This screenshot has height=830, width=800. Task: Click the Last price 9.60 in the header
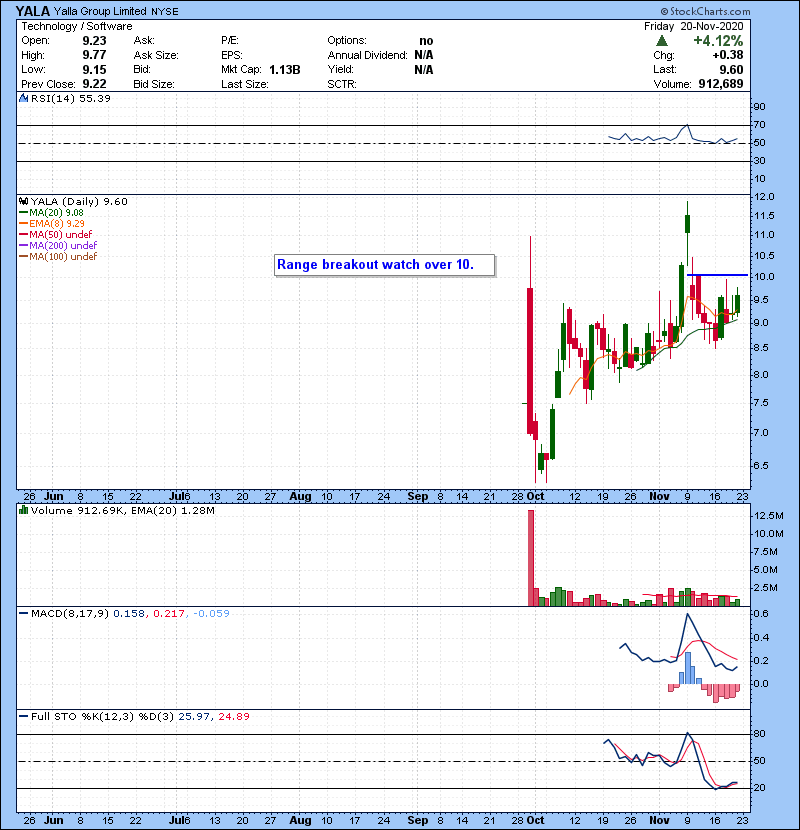pos(731,70)
